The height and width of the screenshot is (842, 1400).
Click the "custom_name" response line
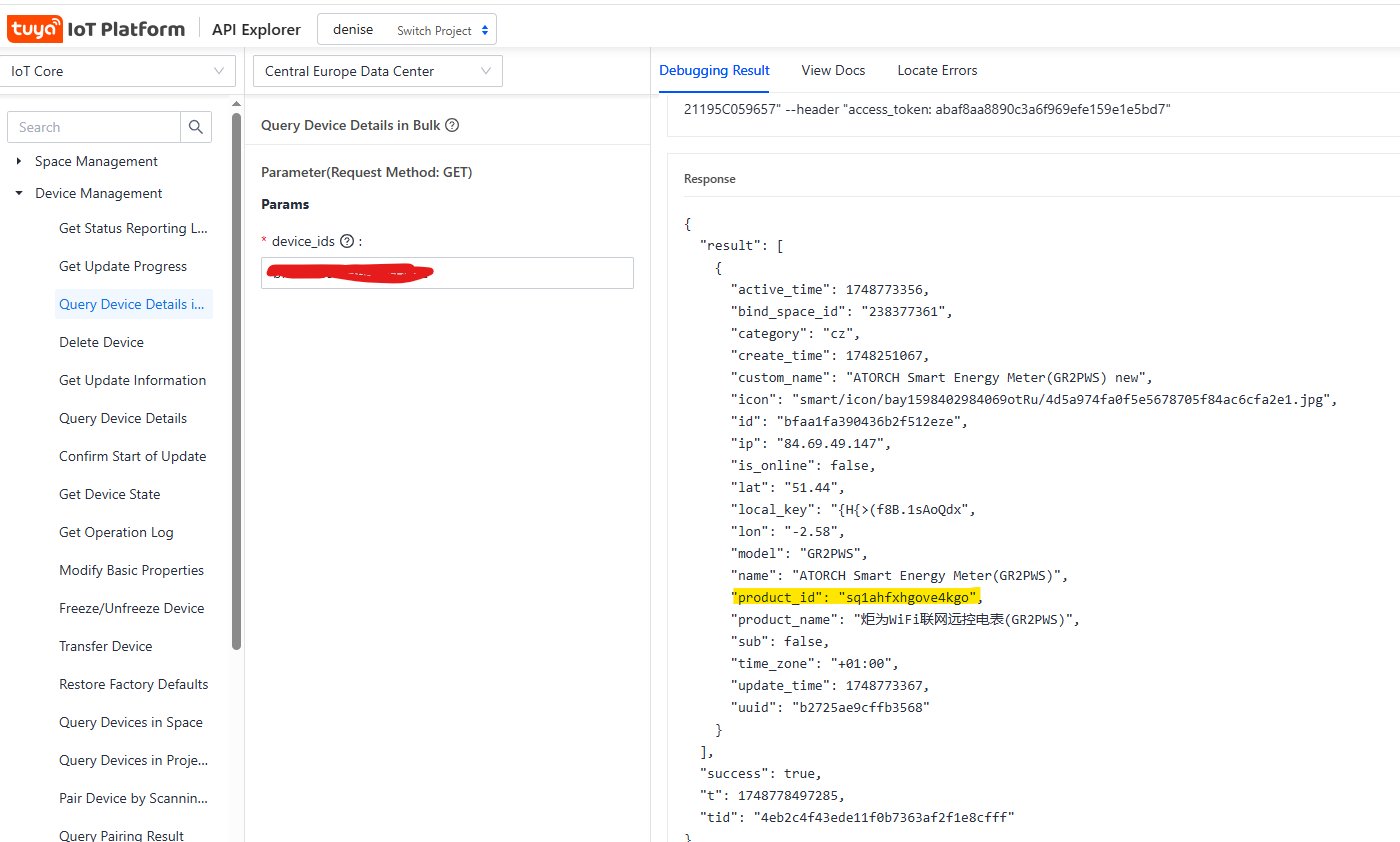(943, 377)
